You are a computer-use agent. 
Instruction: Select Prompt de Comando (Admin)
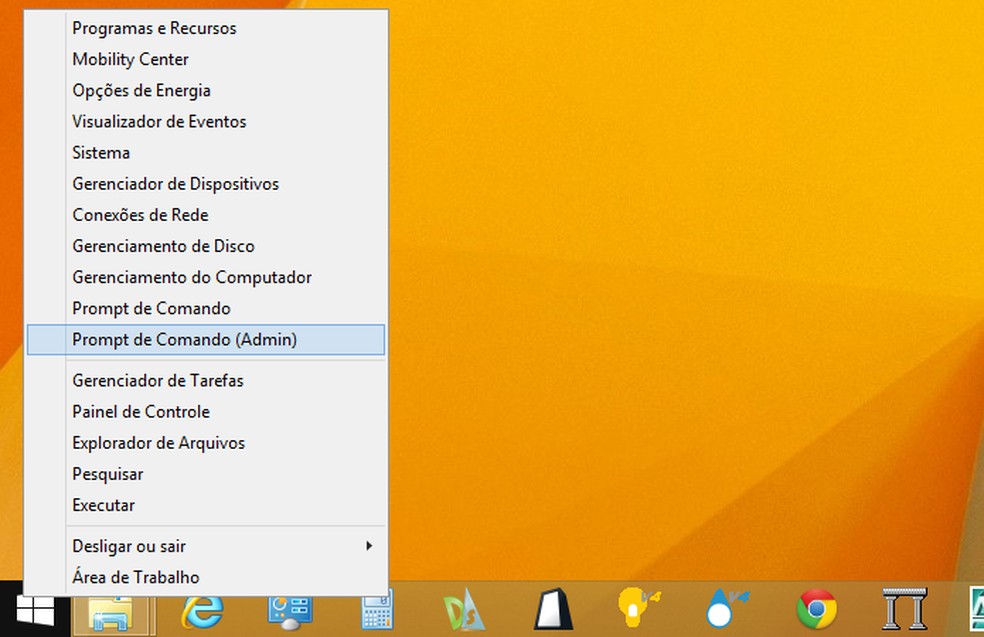[x=184, y=339]
